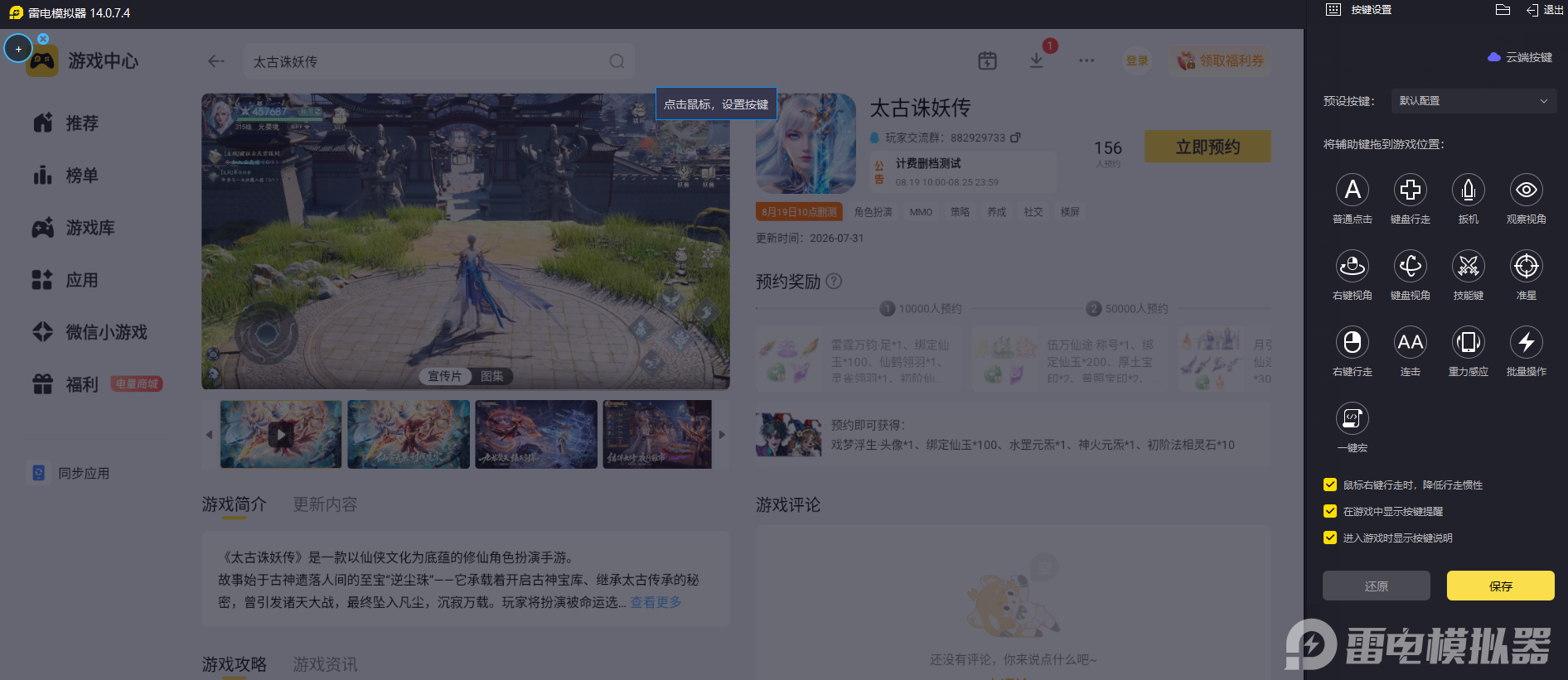Open 榜单 in the sidebar

pos(66,176)
